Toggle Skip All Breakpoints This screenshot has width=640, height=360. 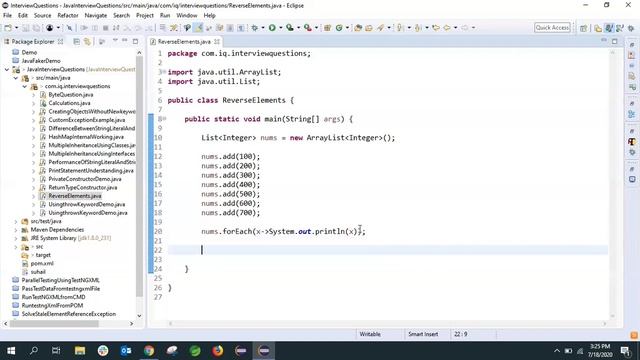point(69,28)
